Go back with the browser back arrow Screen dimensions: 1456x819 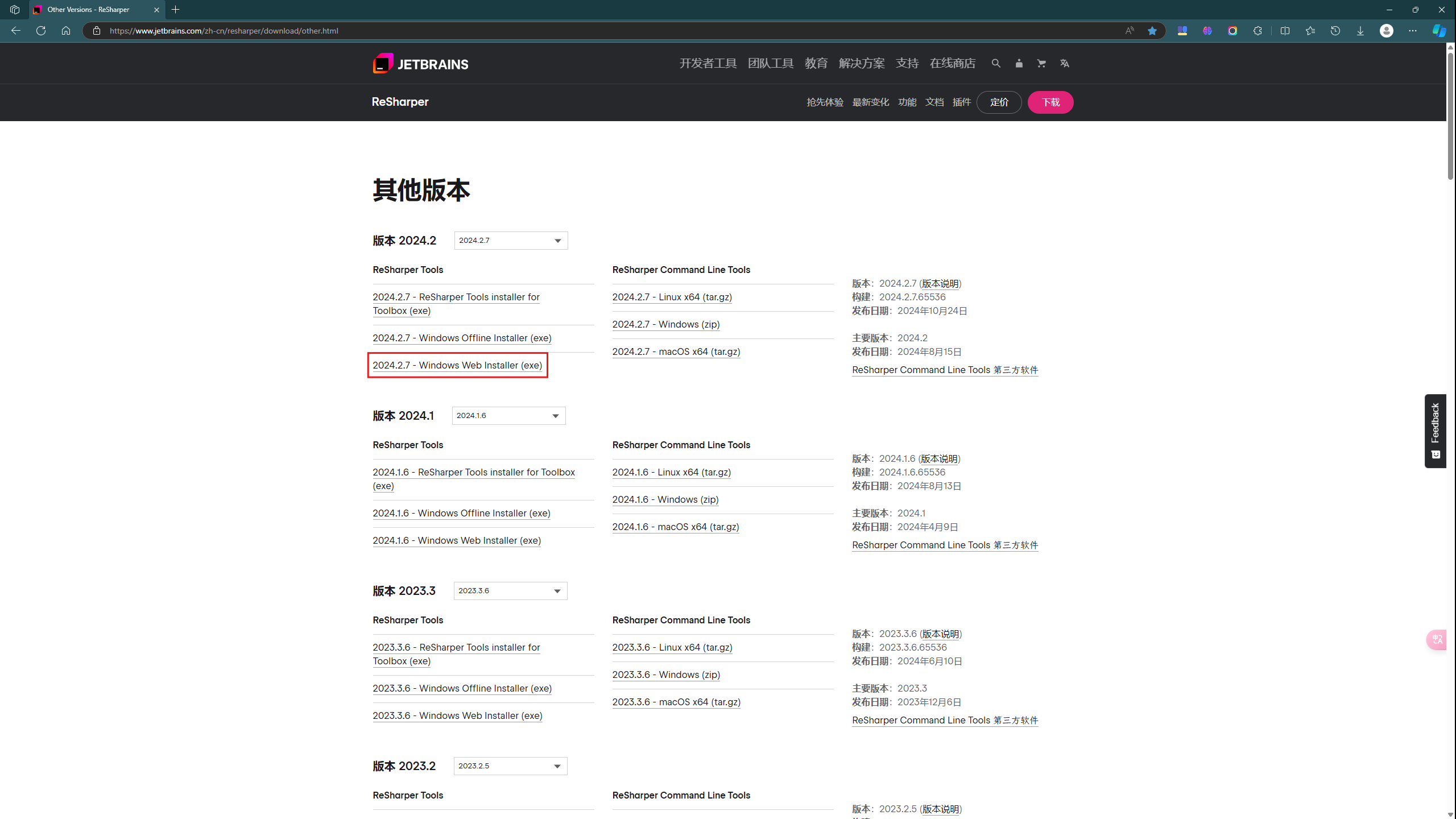16,31
